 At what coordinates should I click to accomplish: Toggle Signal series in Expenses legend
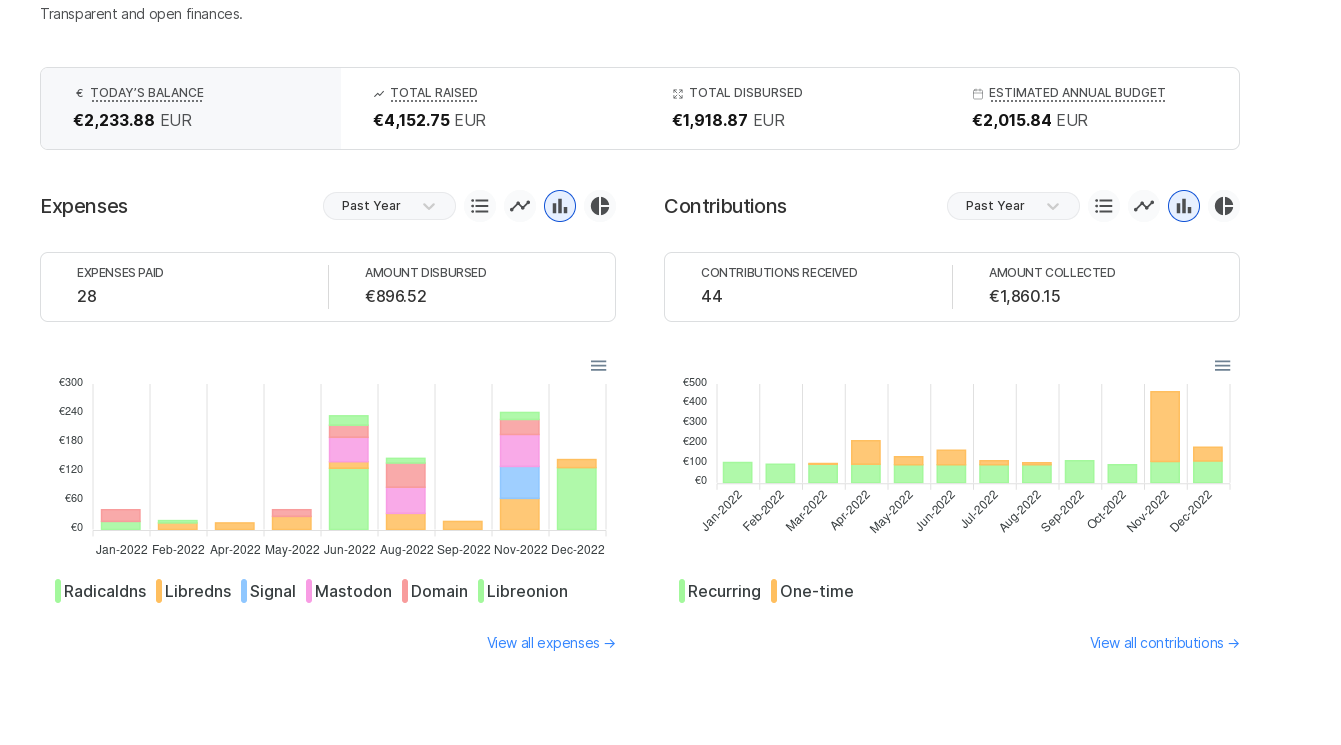coord(272,591)
